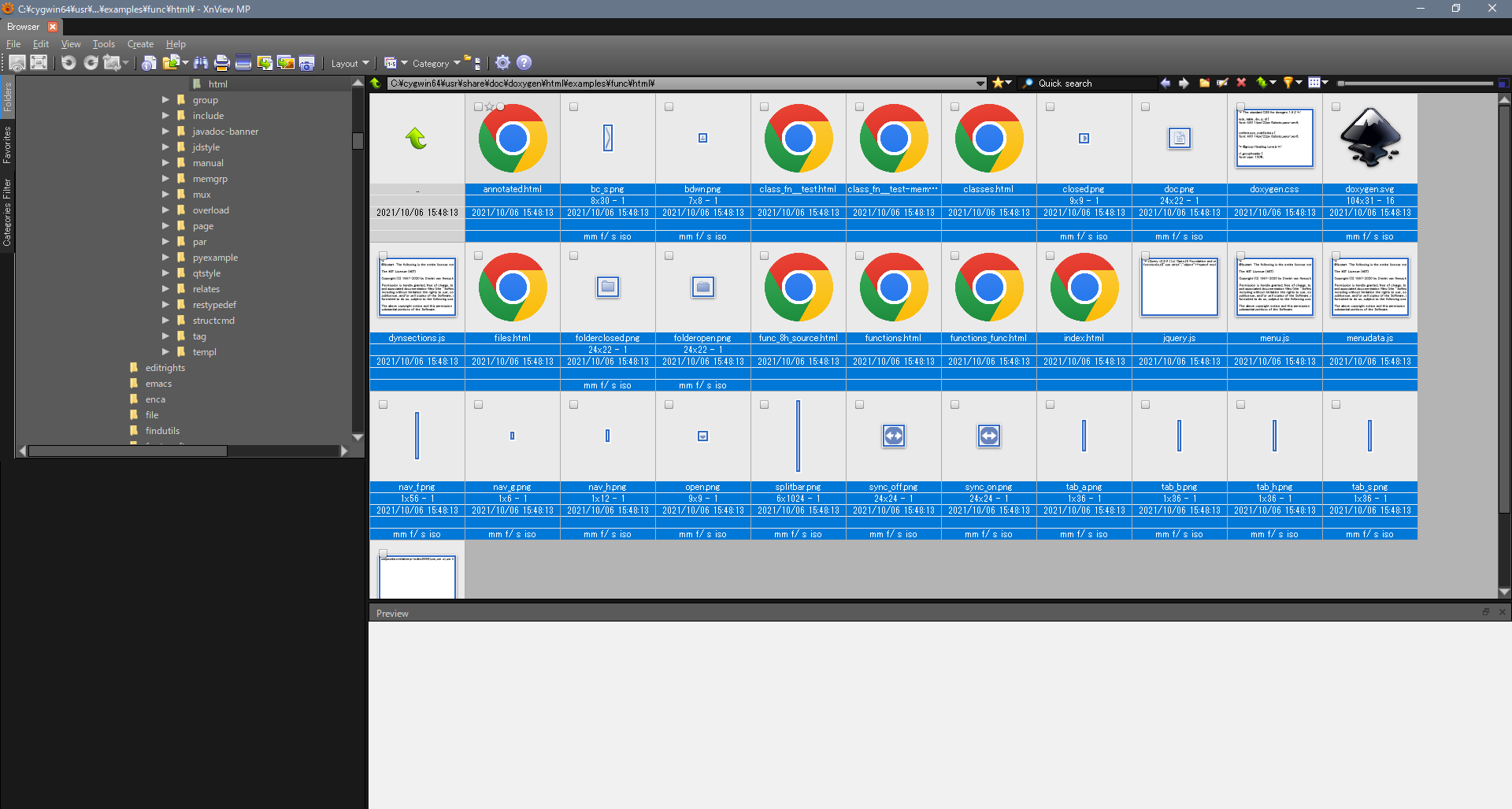Click the parent folder up-arrow thumbnail

tap(417, 139)
